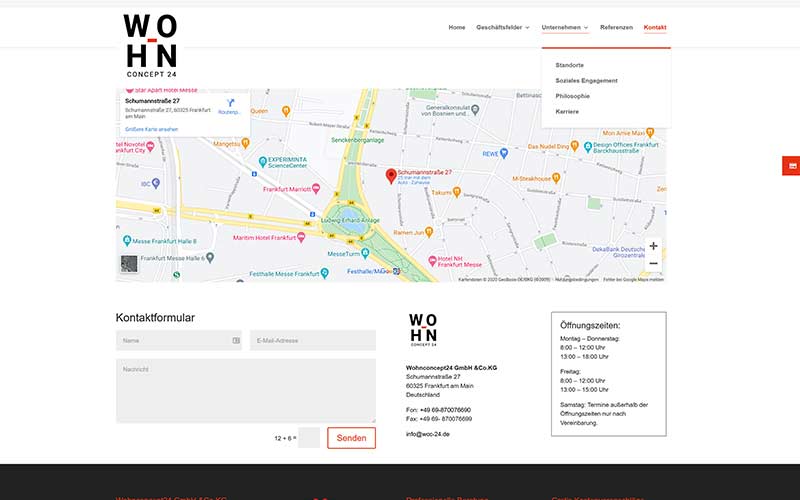Click the Wohnconcept24 GmbH &Co.KG company name

[451, 367]
